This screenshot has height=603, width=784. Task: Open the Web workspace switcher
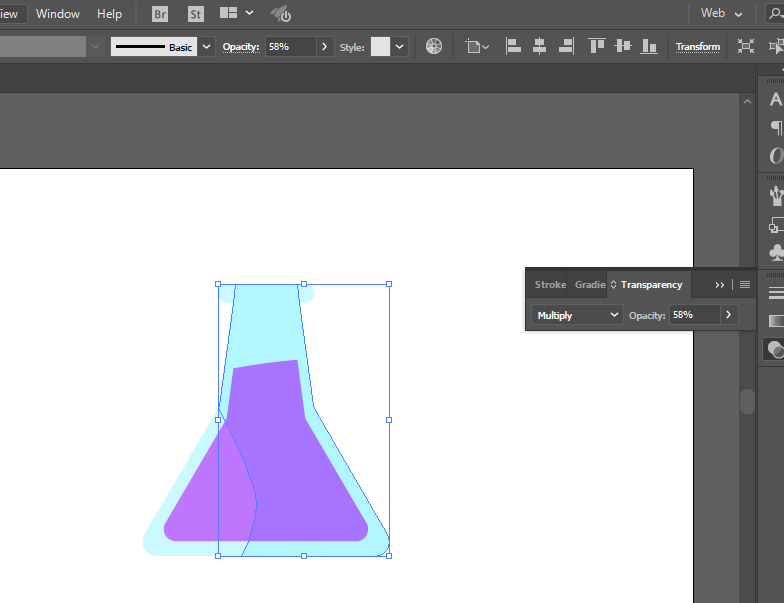click(722, 14)
